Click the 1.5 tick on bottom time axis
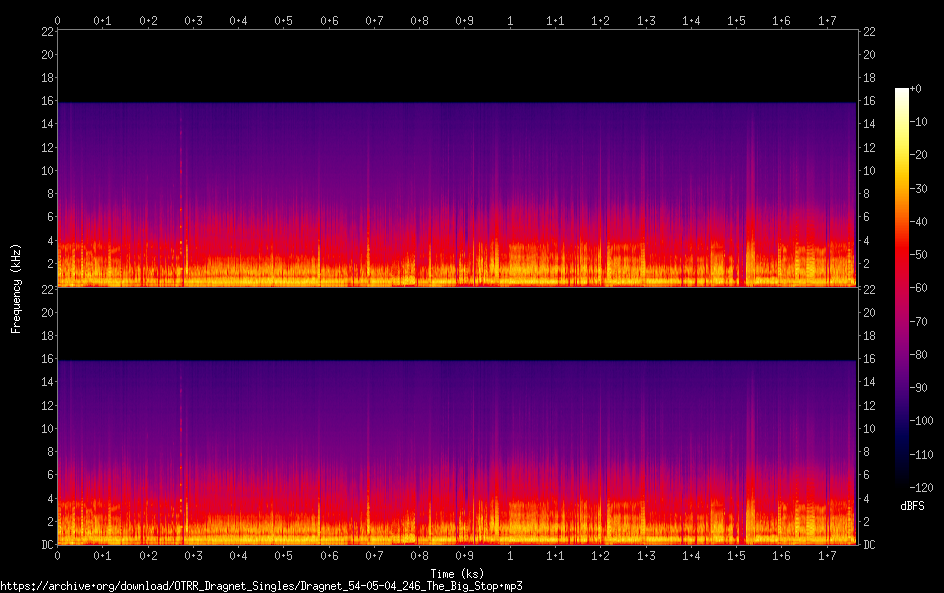The image size is (944, 593). pyautogui.click(x=736, y=555)
